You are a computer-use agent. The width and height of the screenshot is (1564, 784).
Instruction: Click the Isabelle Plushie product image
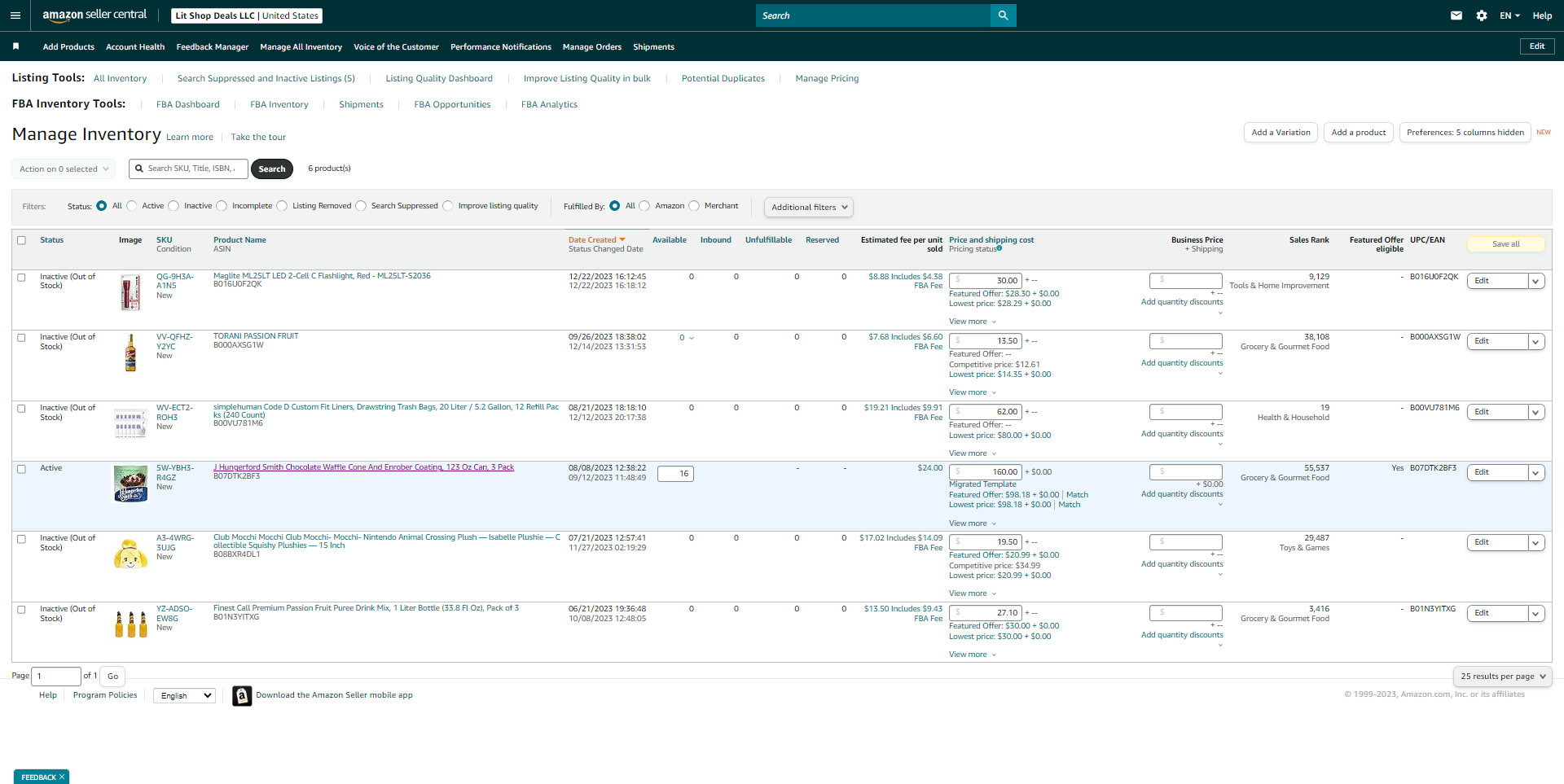(130, 554)
